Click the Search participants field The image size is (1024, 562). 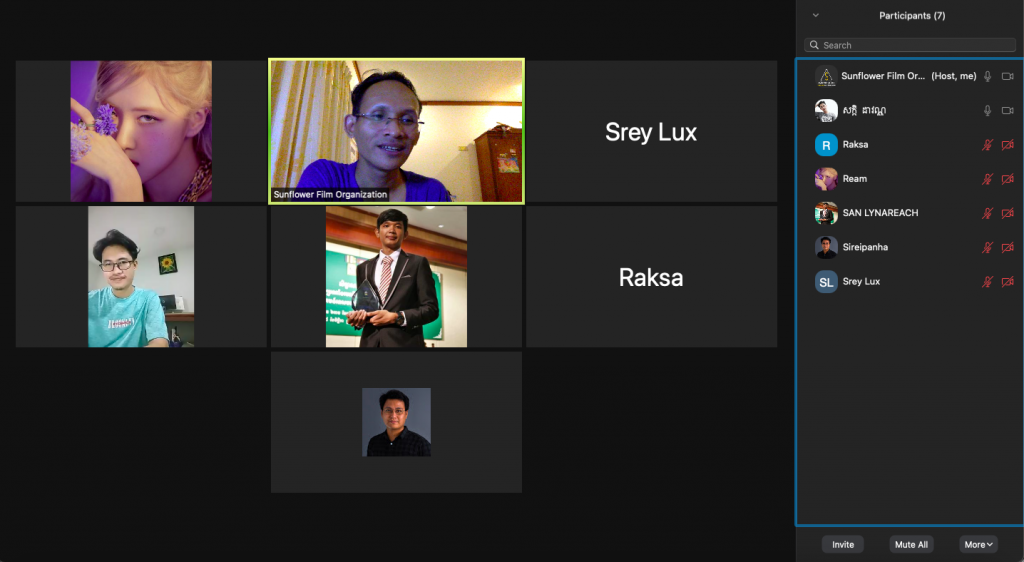910,45
